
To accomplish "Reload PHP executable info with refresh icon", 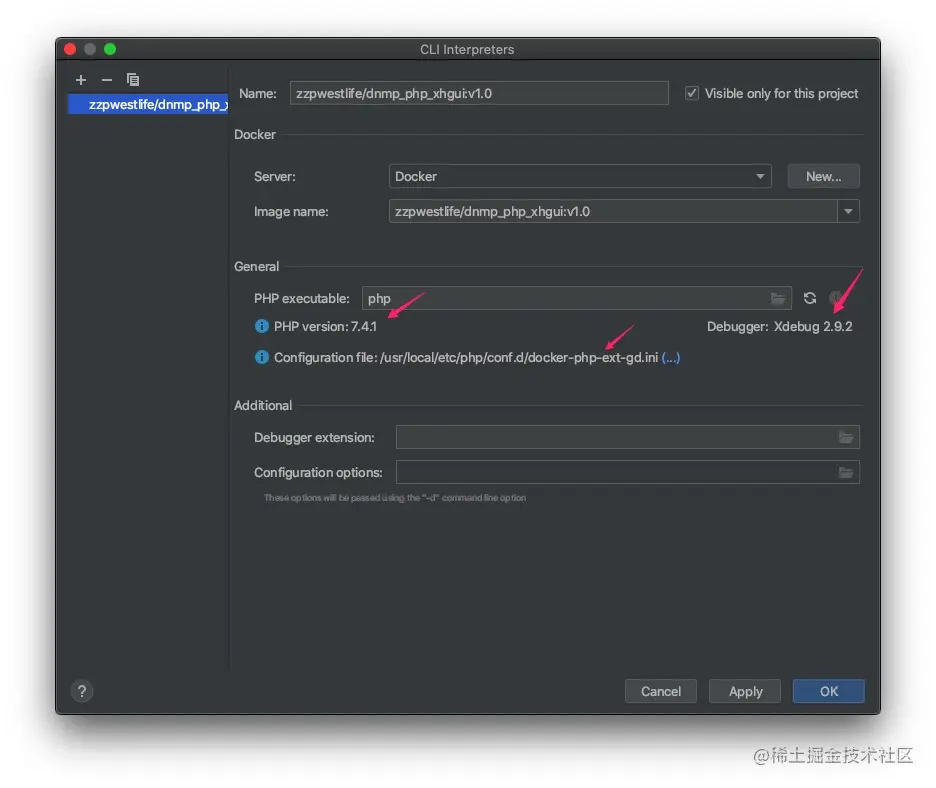I will (x=809, y=298).
